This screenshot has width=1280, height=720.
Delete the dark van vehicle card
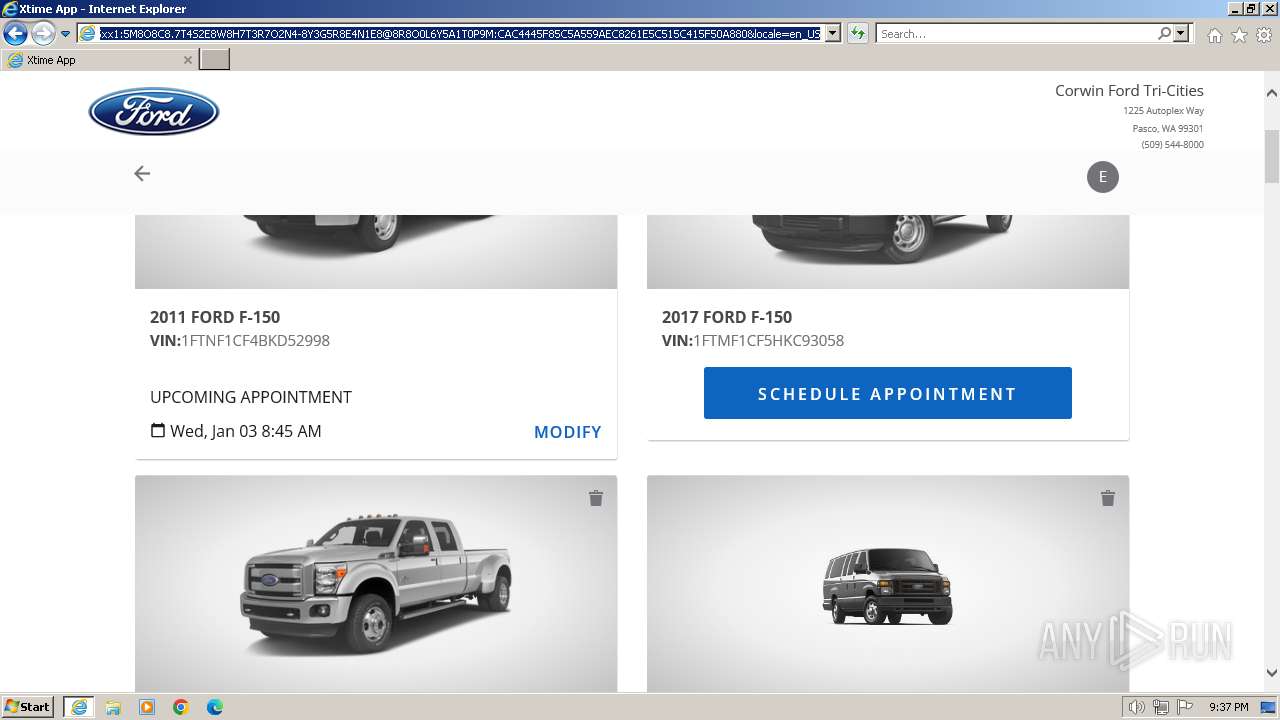click(x=1108, y=498)
